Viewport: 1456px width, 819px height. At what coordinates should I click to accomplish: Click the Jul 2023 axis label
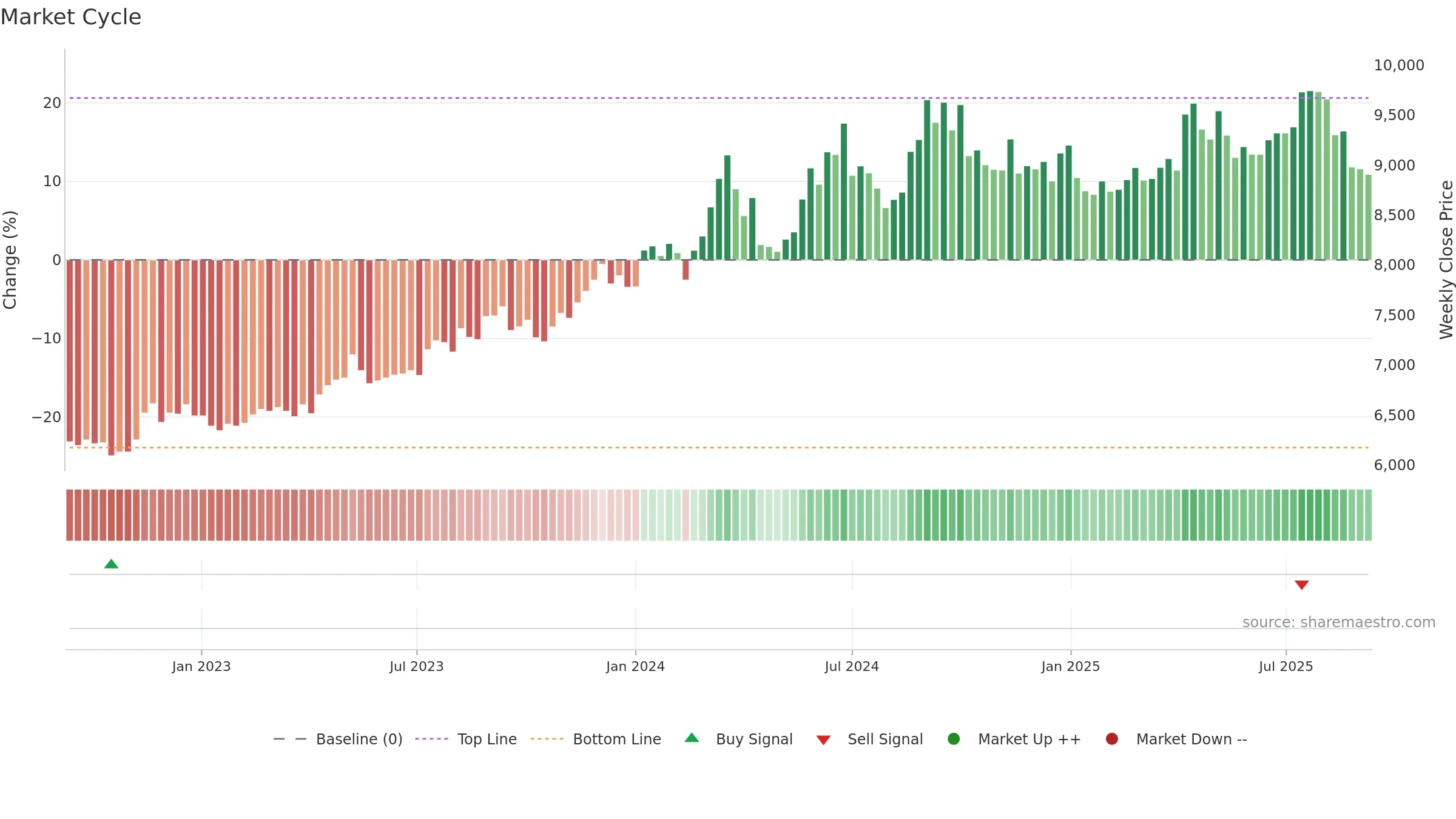pos(417,666)
